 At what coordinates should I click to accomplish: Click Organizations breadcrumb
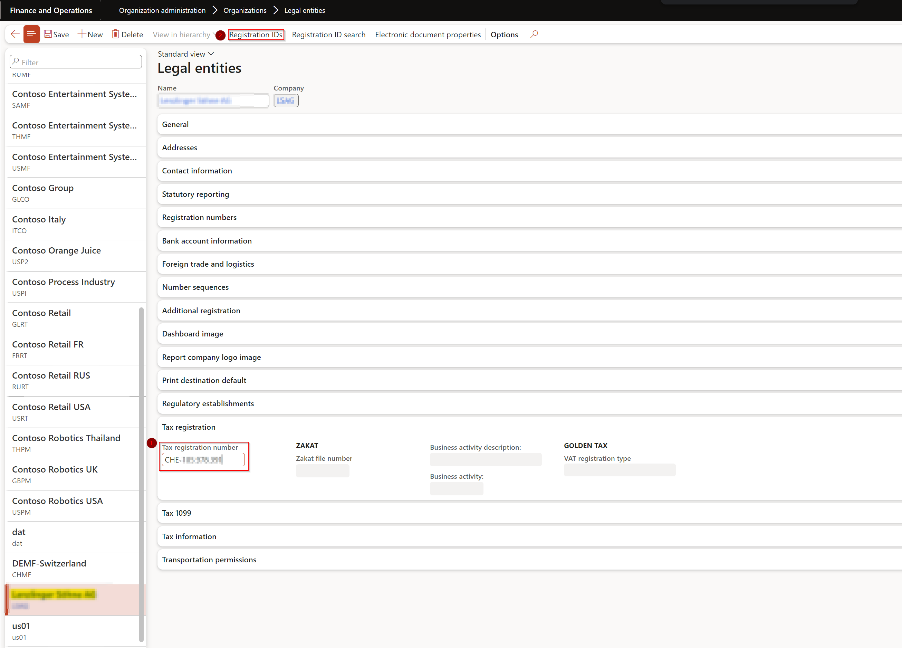(245, 10)
